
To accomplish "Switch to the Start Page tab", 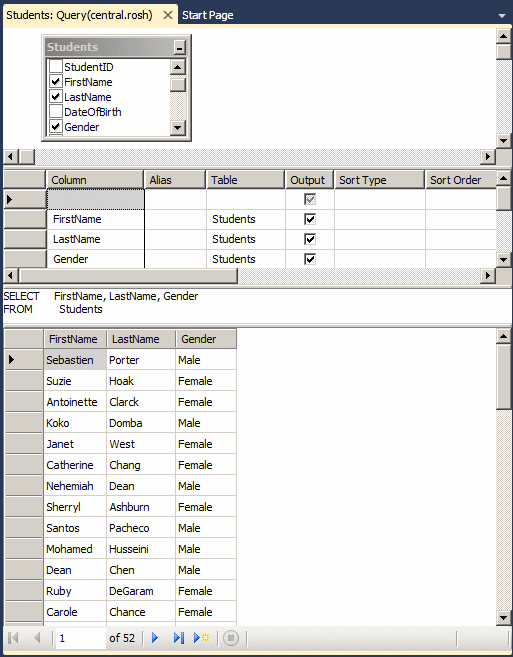I will pyautogui.click(x=207, y=16).
